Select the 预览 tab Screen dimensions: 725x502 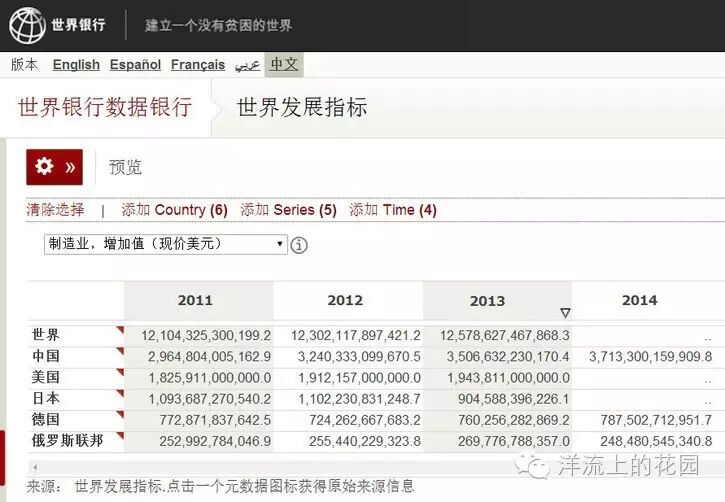[125, 167]
